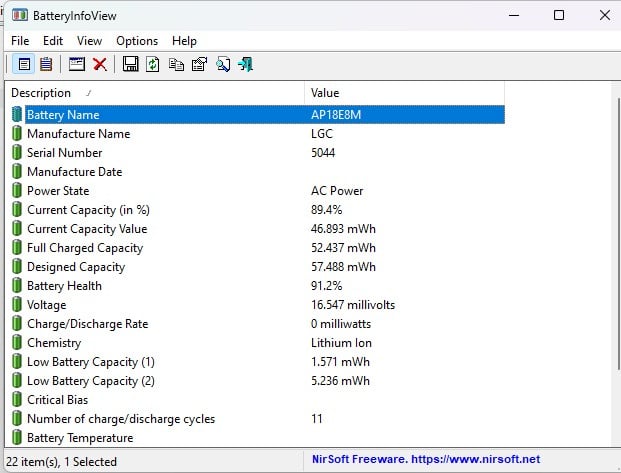Click the 91.2% health value
The width and height of the screenshot is (621, 473).
pos(326,286)
